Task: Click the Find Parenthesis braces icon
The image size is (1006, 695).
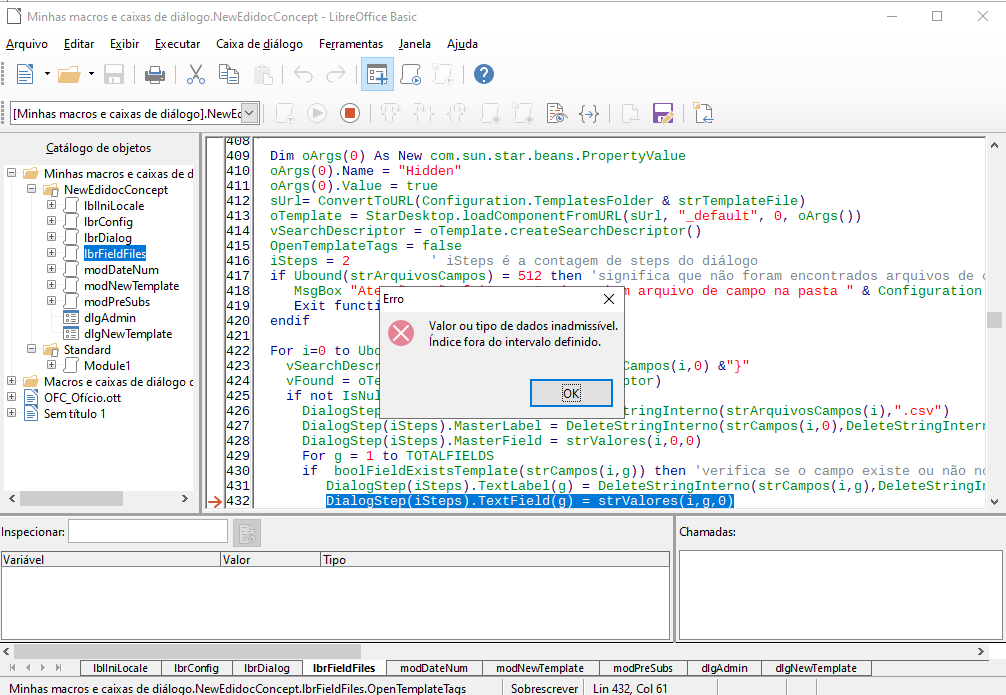Action: point(589,114)
